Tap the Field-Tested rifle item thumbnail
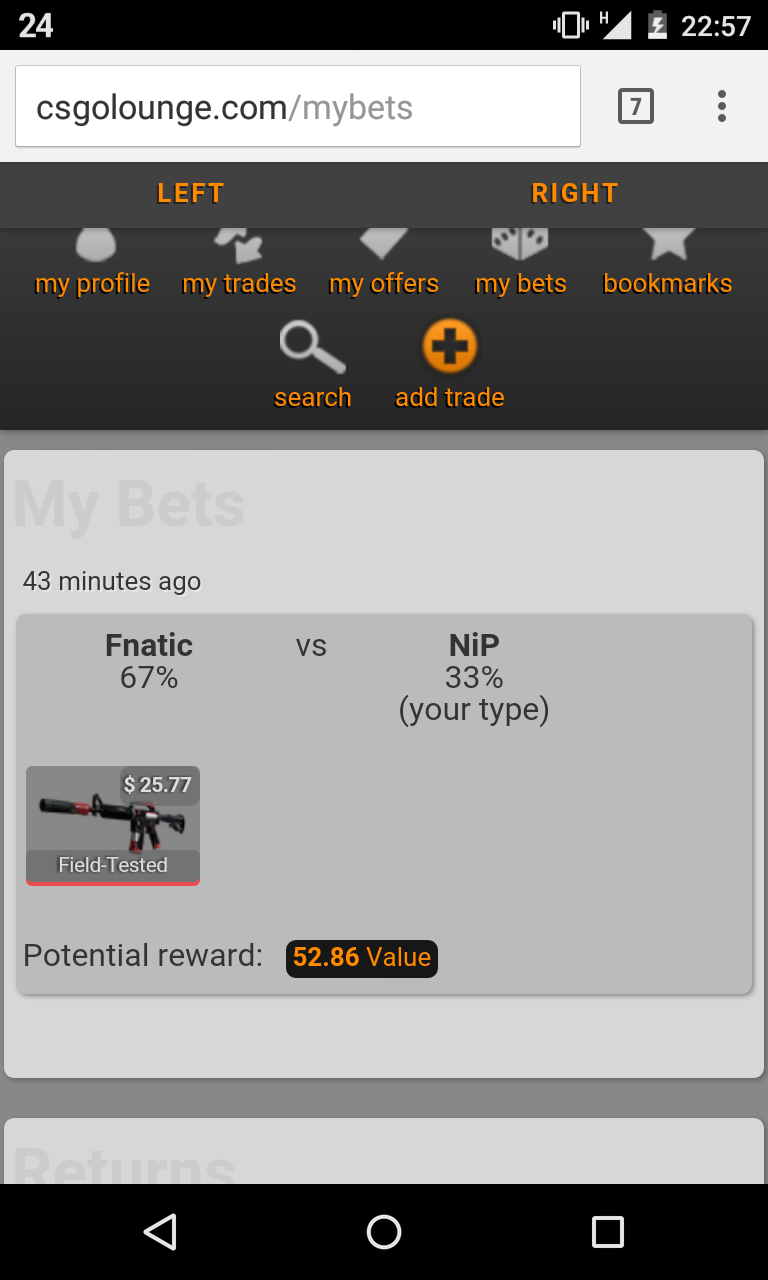 (x=113, y=825)
